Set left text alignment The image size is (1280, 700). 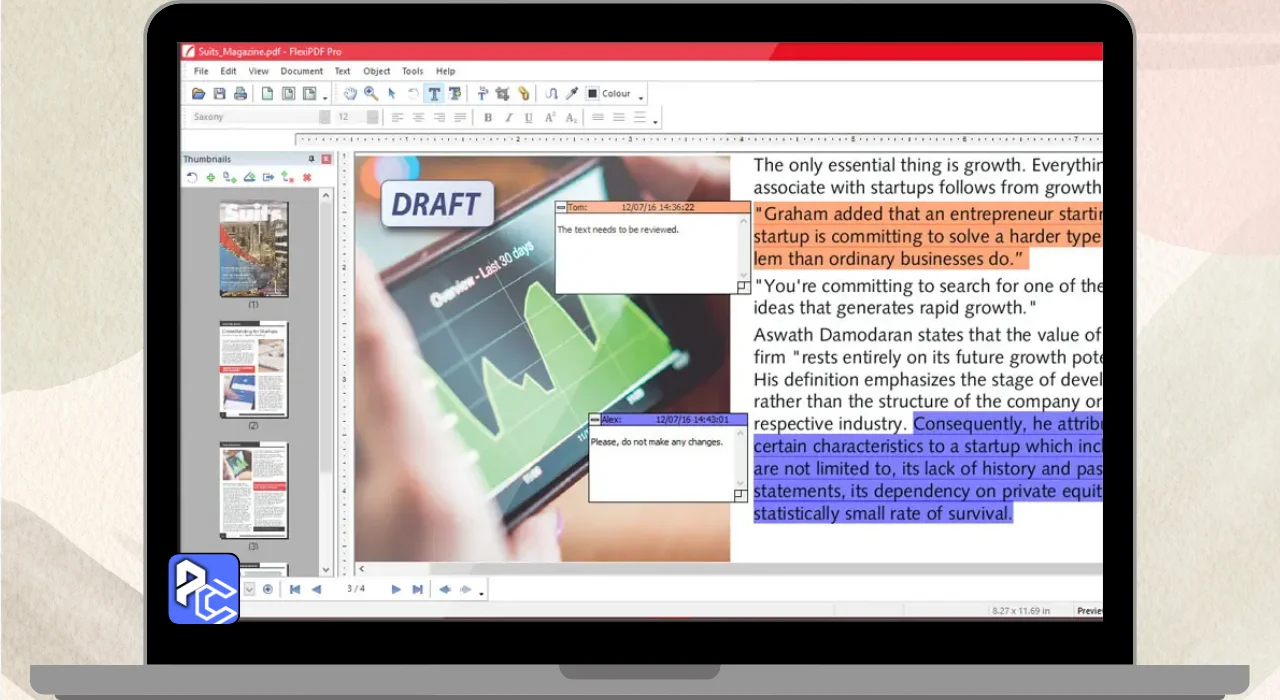click(397, 117)
